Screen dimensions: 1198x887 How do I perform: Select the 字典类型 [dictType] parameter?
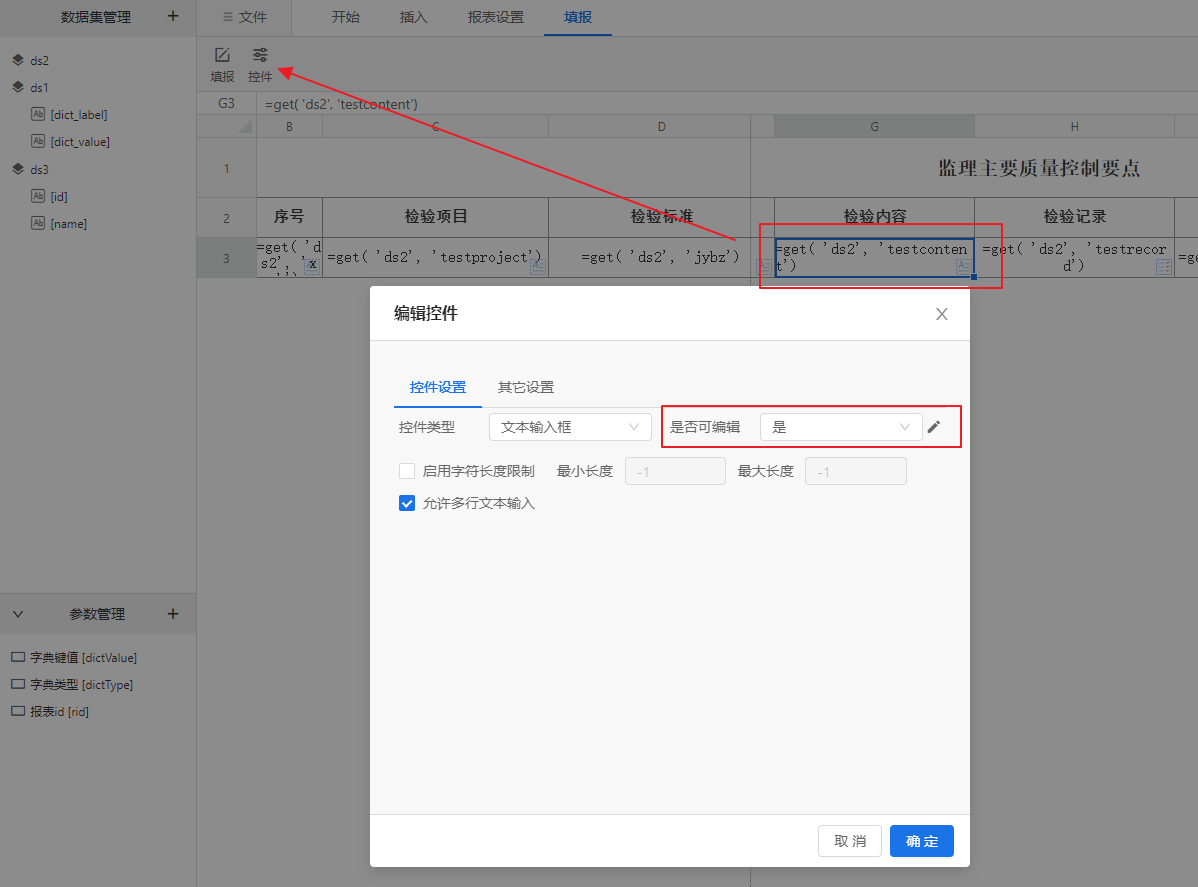pyautogui.click(x=82, y=684)
